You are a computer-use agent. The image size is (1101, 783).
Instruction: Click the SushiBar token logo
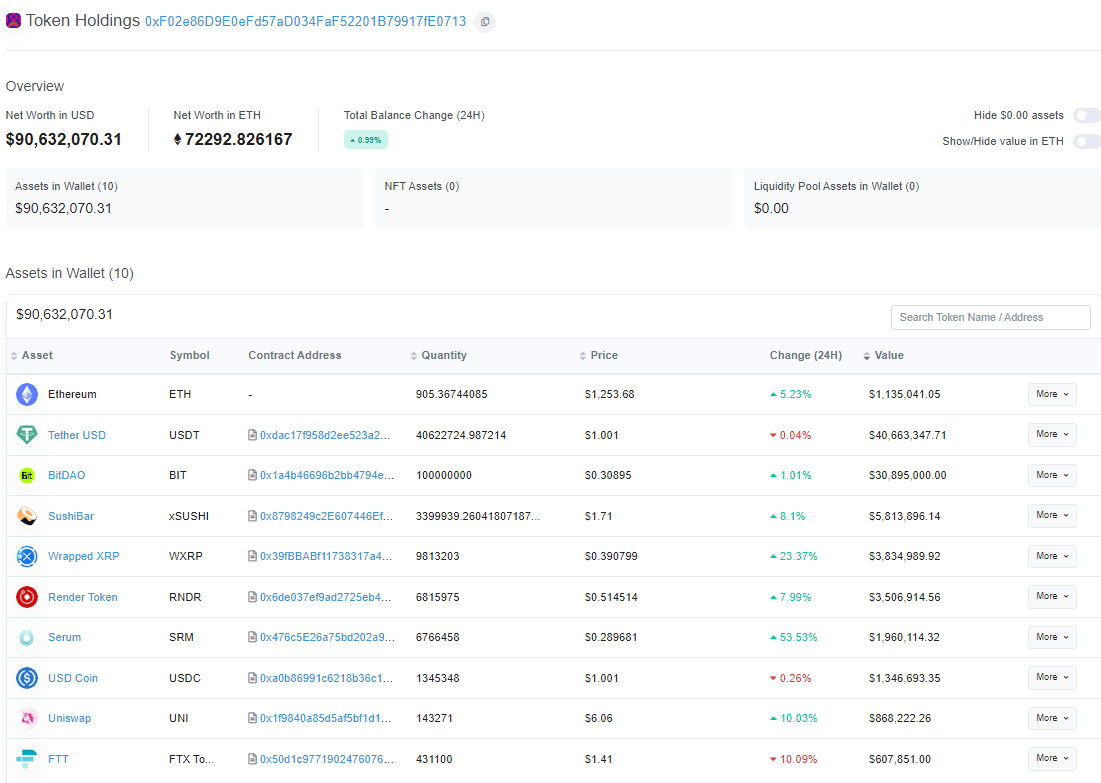click(27, 516)
